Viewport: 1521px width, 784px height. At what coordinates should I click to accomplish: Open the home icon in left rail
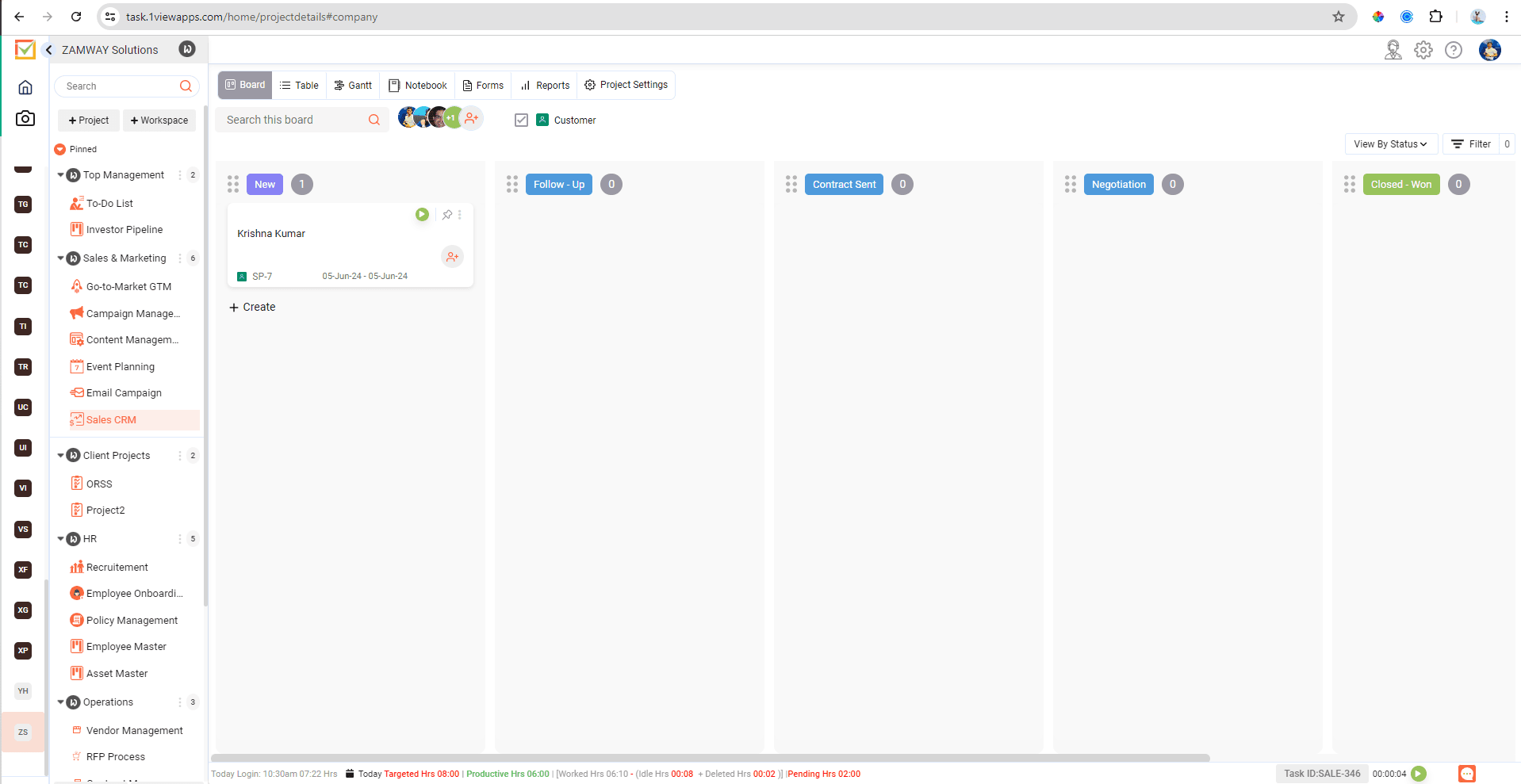[25, 87]
